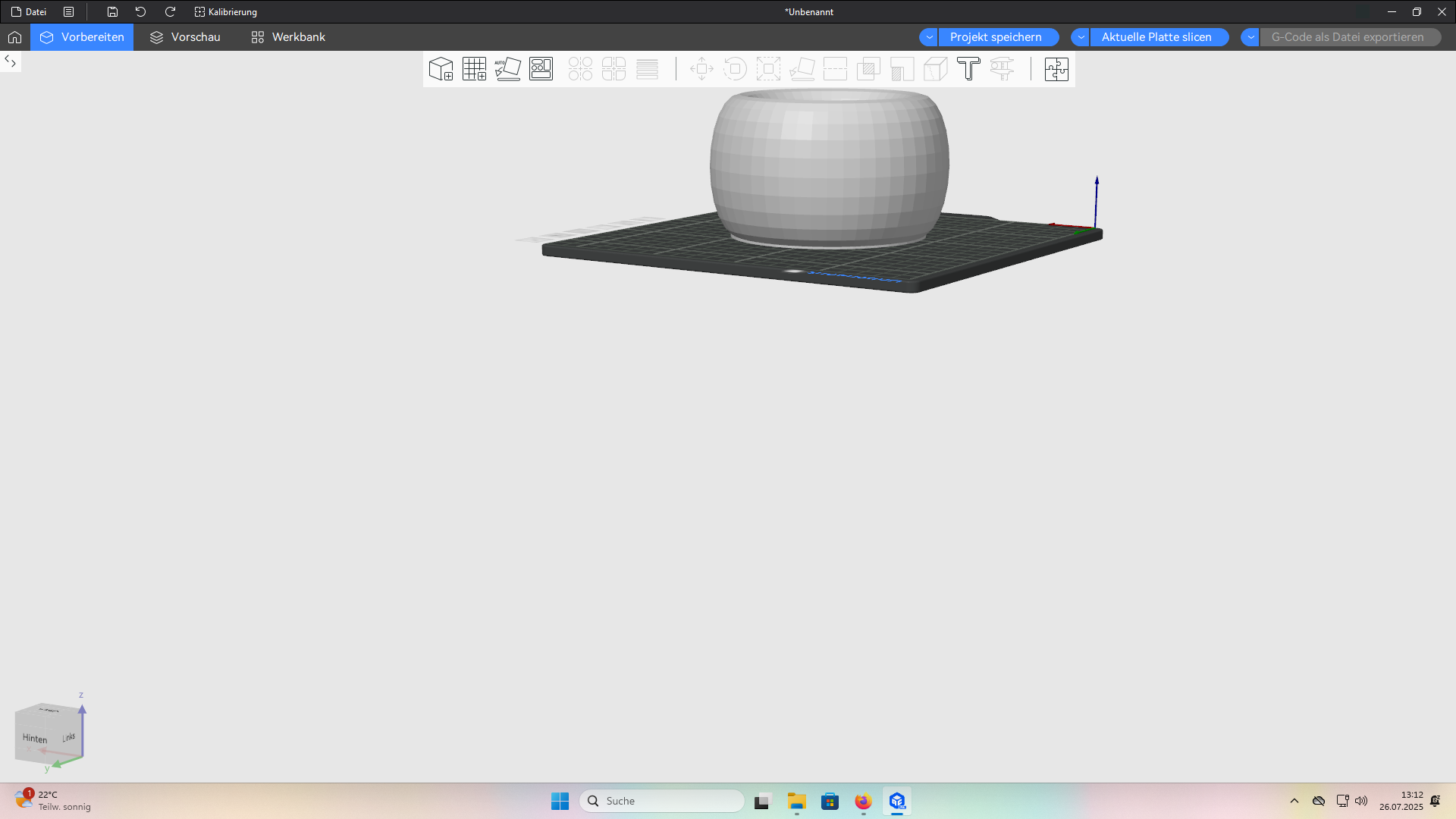Select the Seam painting tool
This screenshot has width=1456, height=819.
(x=935, y=69)
